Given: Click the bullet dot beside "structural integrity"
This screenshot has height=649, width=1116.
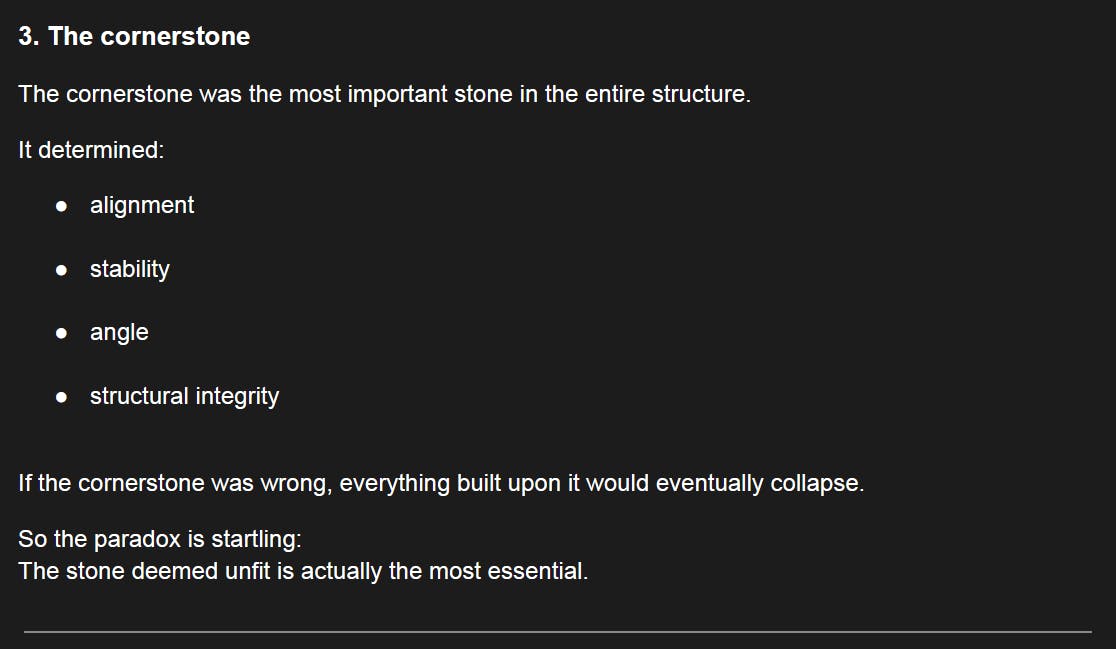Looking at the screenshot, I should point(62,397).
